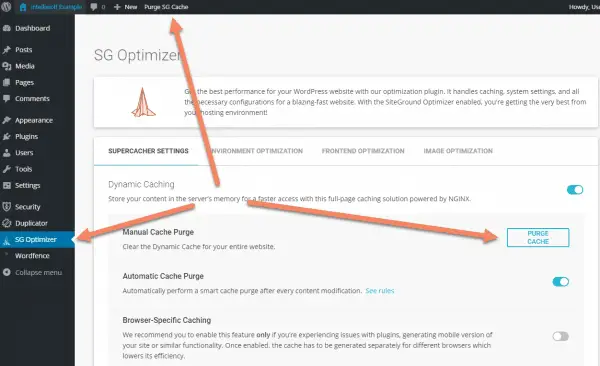Click the Comments sidebar icon
600x366 pixels.
tap(7, 98)
